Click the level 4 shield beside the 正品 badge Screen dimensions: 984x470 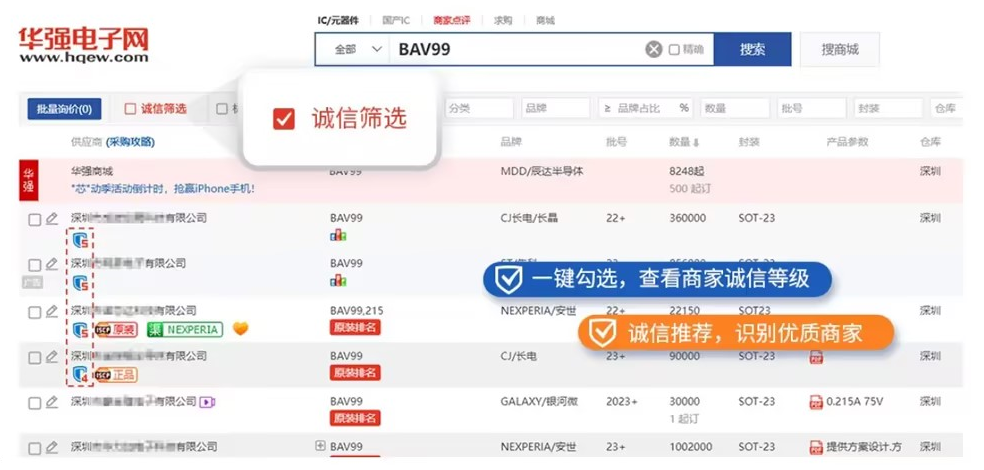click(x=80, y=375)
